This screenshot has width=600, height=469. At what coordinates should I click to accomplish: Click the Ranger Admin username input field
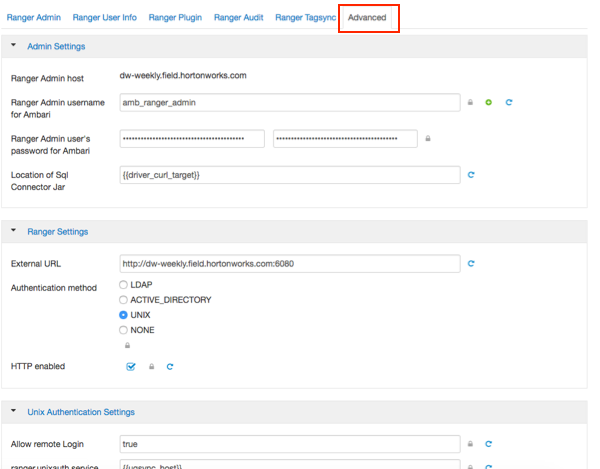(x=290, y=103)
